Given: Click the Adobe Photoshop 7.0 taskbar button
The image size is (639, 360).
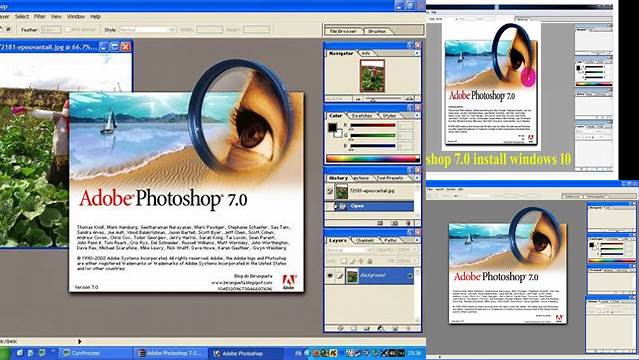Looking at the screenshot, I should [170, 353].
